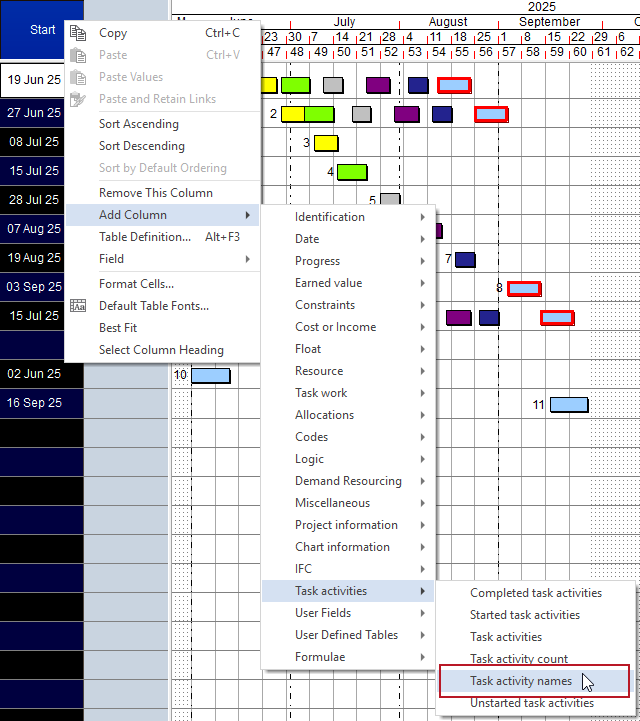Open Task work submenu
The width and height of the screenshot is (640, 721).
[348, 393]
